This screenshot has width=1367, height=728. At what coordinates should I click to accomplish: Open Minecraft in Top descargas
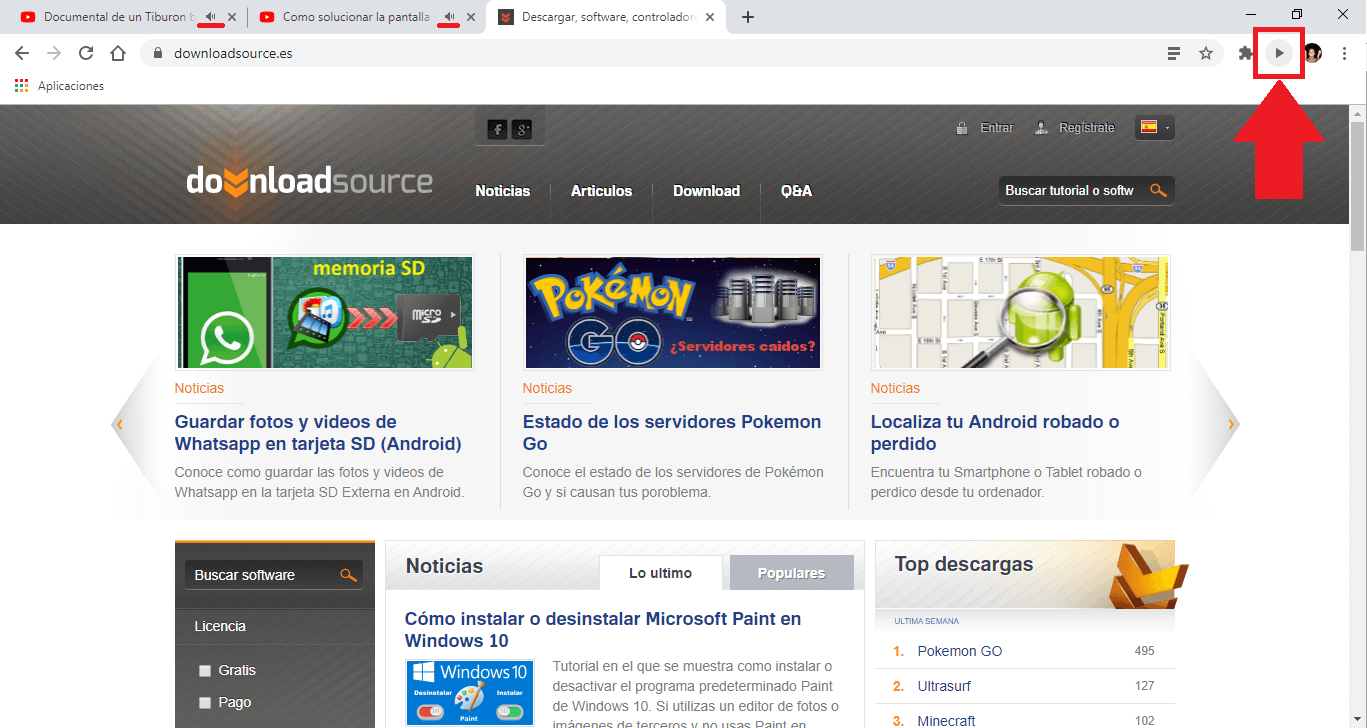pos(947,720)
